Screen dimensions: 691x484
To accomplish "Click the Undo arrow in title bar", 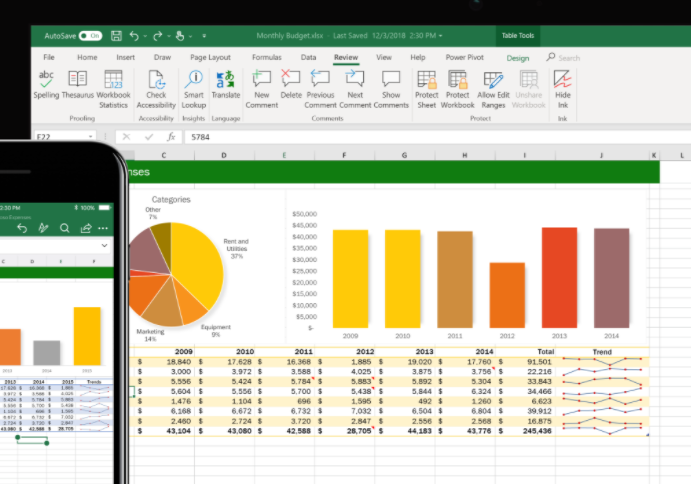I will pos(134,36).
